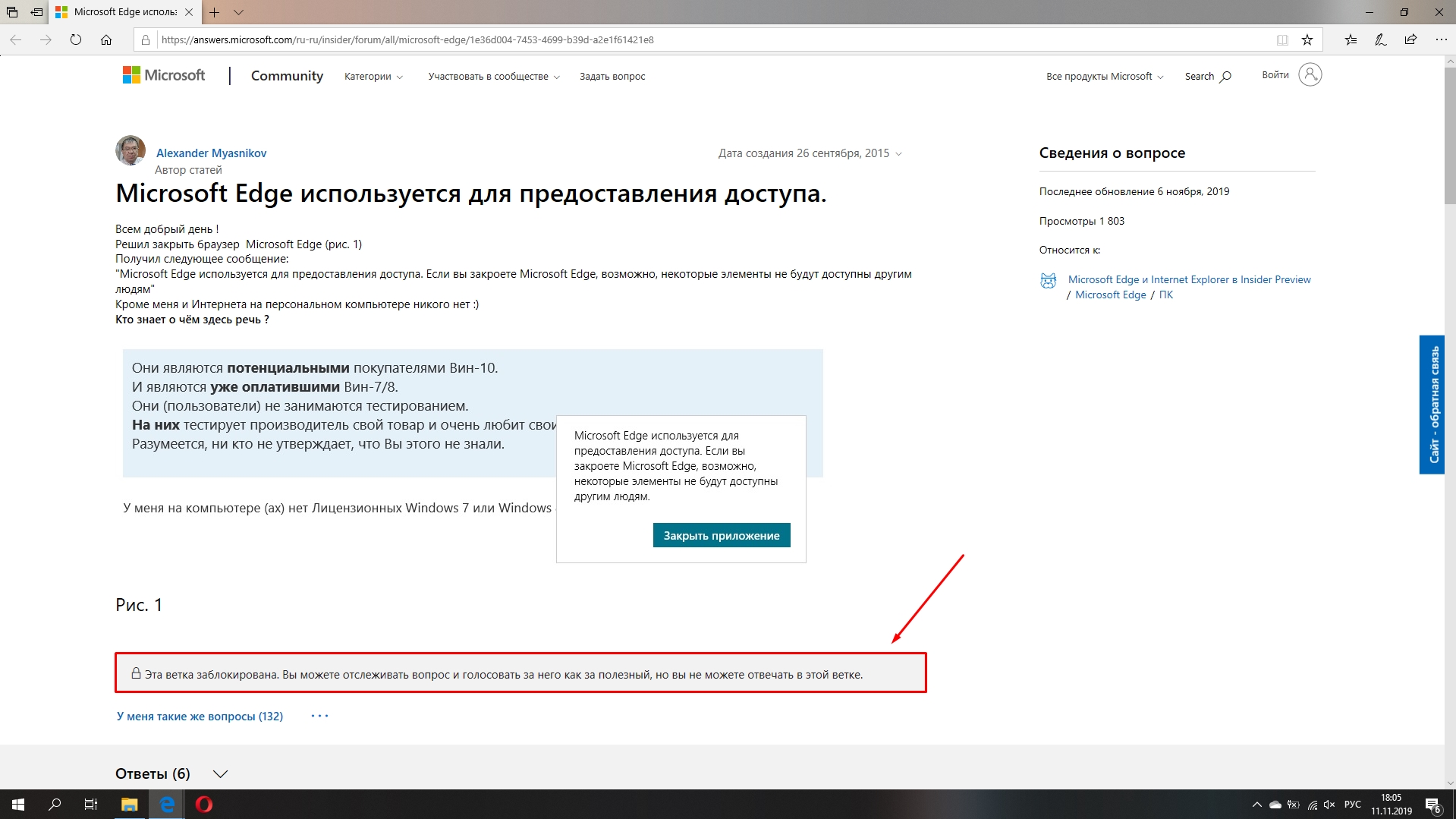Close the Microsoft Edge tab

point(189,12)
